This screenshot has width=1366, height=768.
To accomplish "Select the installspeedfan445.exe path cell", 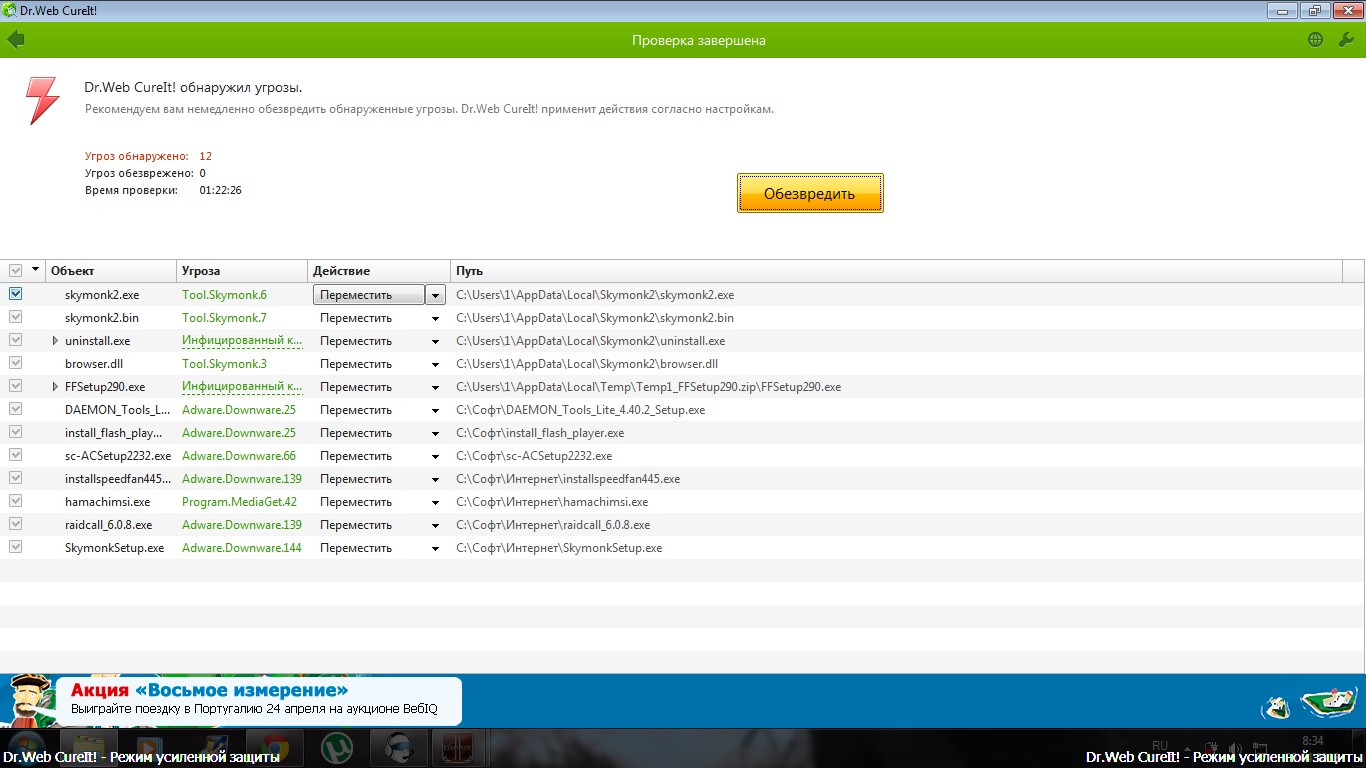I will (x=568, y=479).
